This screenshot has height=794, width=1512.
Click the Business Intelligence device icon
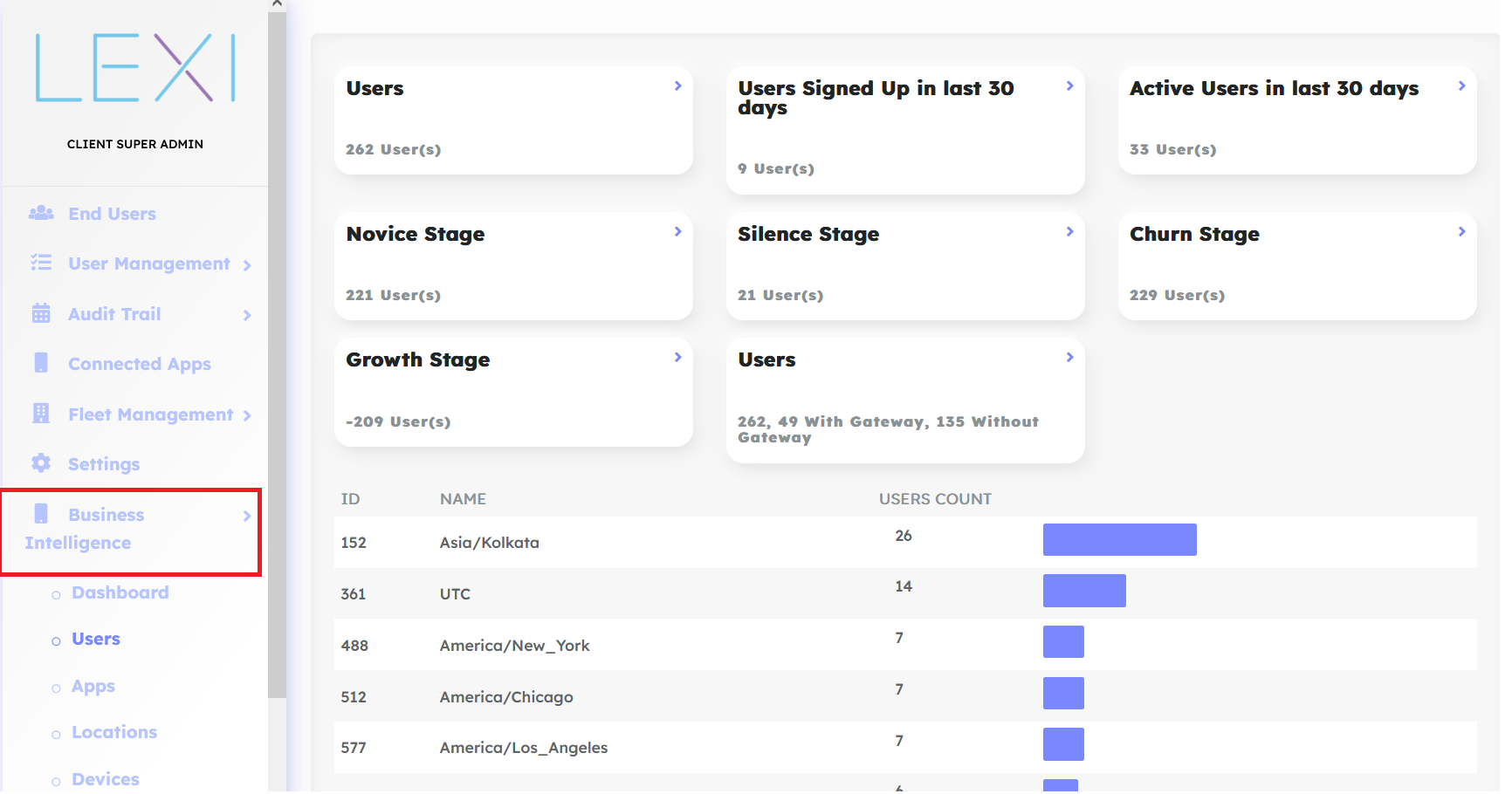tap(41, 515)
